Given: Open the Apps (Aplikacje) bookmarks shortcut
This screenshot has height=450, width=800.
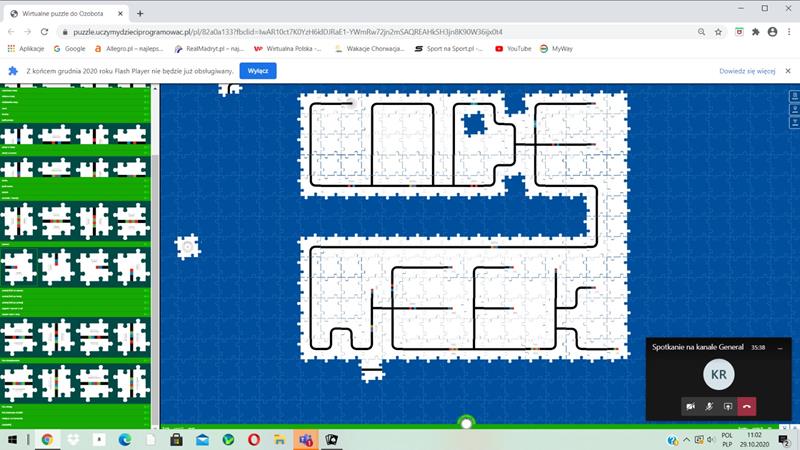Looking at the screenshot, I should [x=25, y=48].
